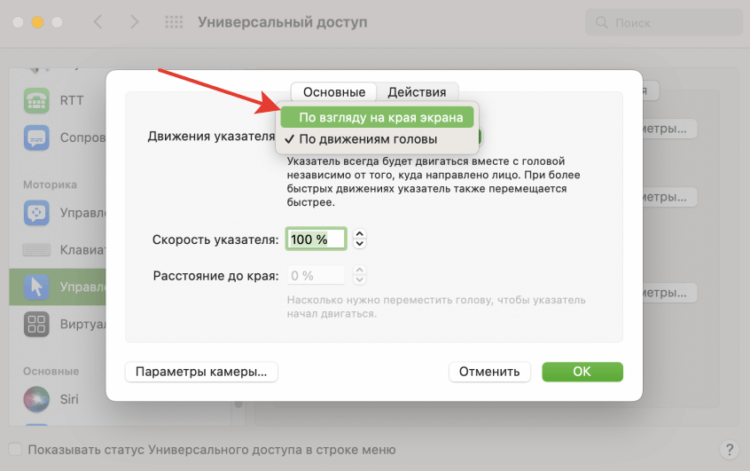
Task: Toggle showing accessibility status in menu bar
Action: coord(15,449)
